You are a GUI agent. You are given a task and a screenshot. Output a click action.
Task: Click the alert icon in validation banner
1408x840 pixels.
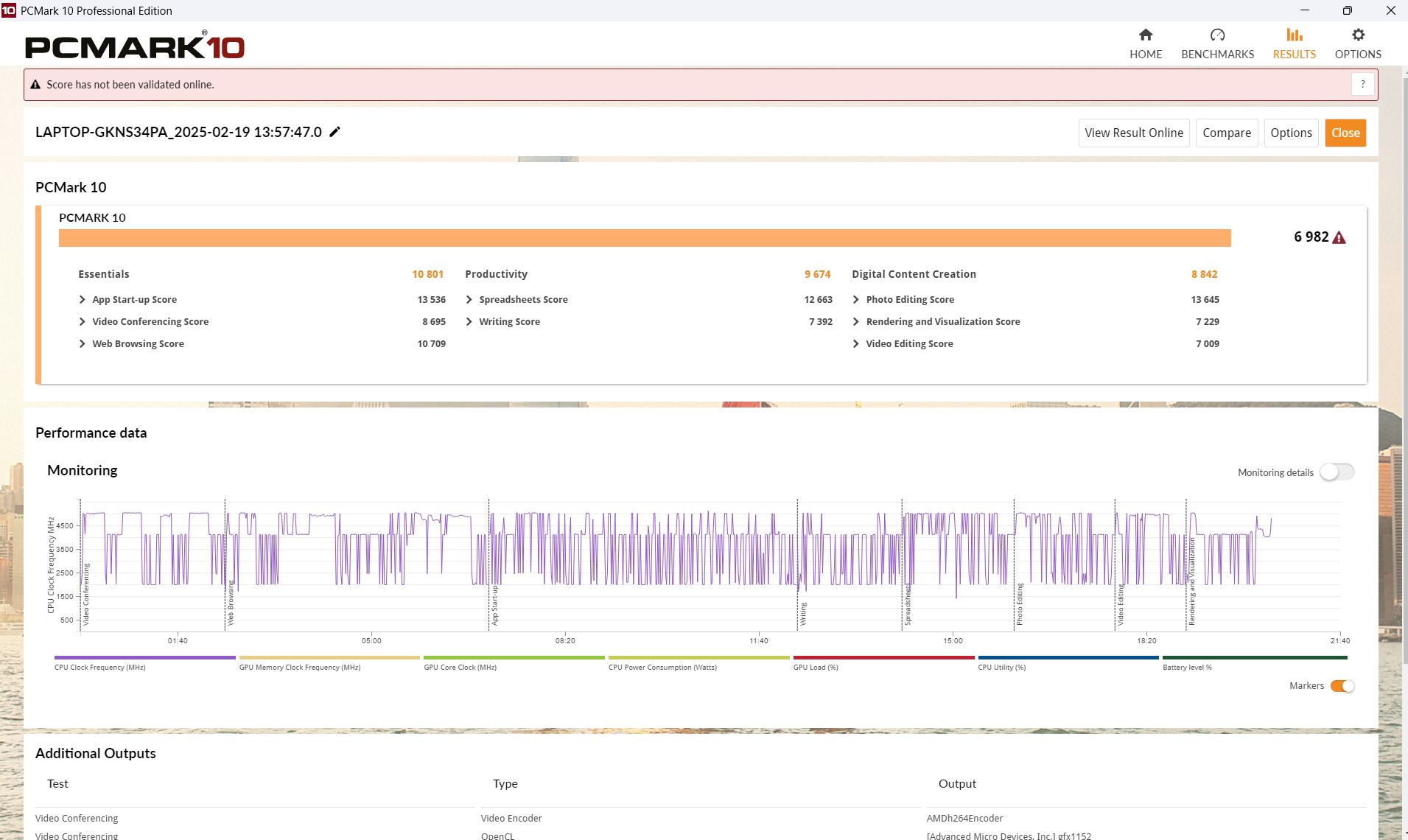(x=35, y=85)
